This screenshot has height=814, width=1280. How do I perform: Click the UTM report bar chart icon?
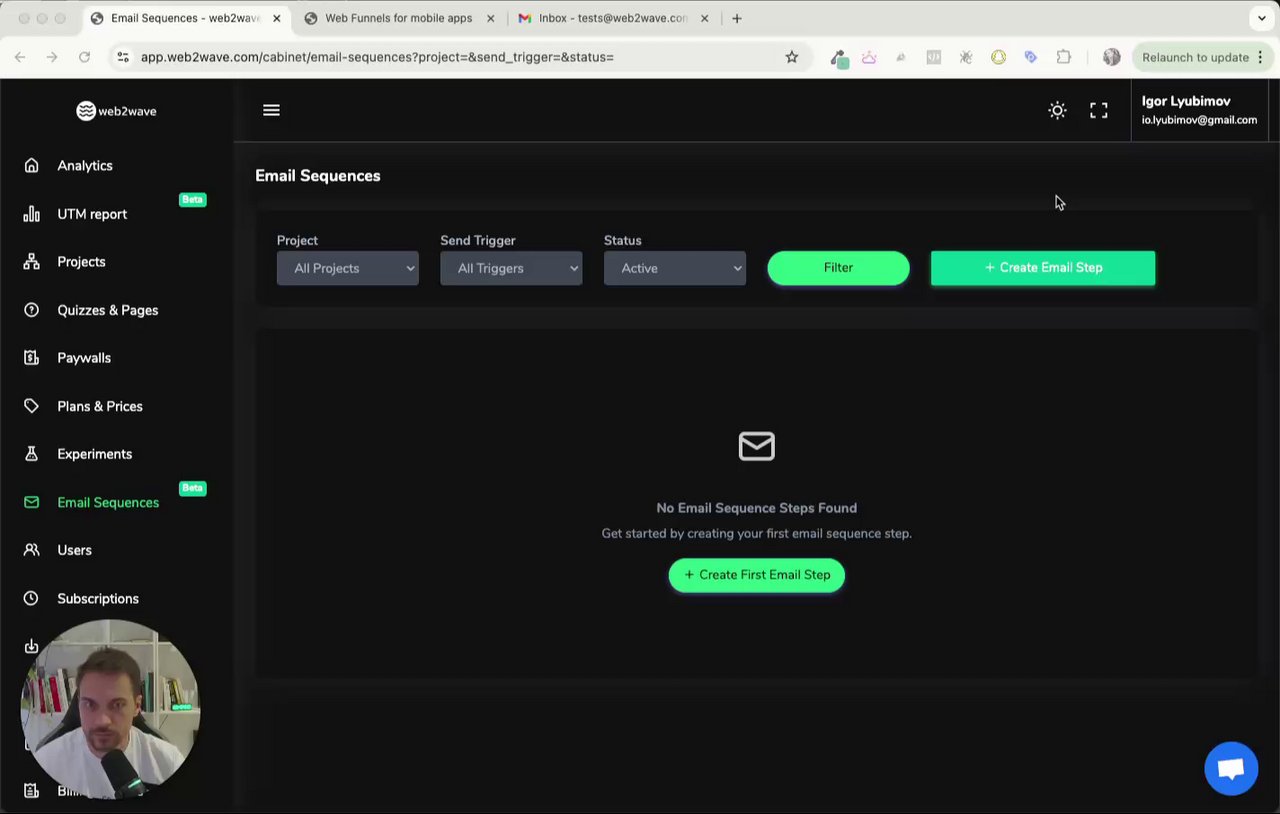(32, 214)
